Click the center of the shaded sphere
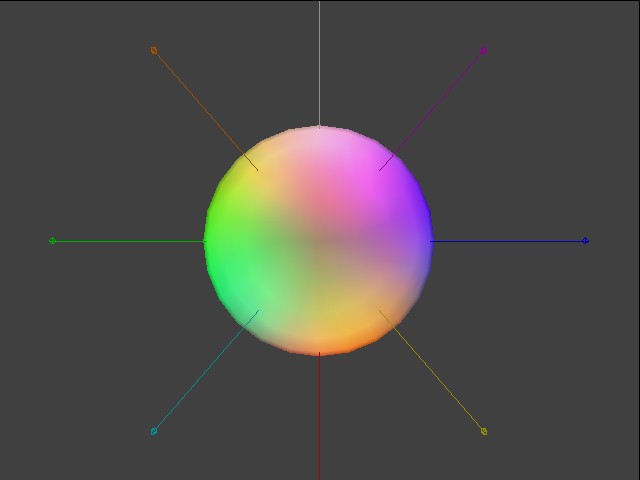The image size is (640, 480). pyautogui.click(x=319, y=241)
